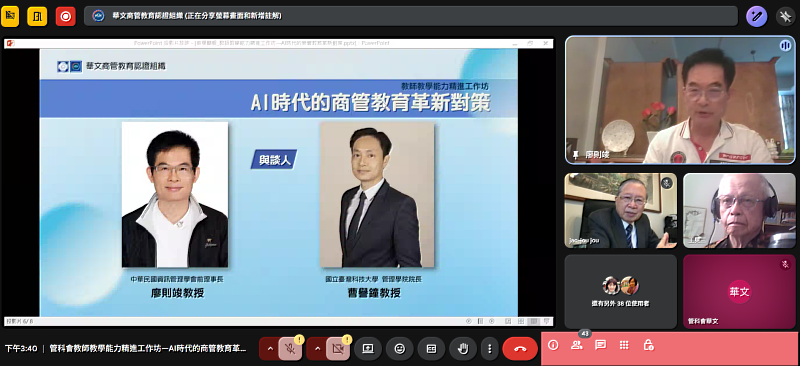Open the emoji reactions button
The image size is (800, 366).
[x=399, y=349]
